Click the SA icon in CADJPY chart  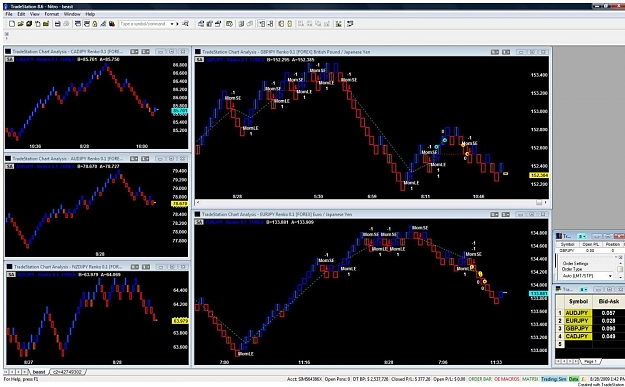point(10,59)
